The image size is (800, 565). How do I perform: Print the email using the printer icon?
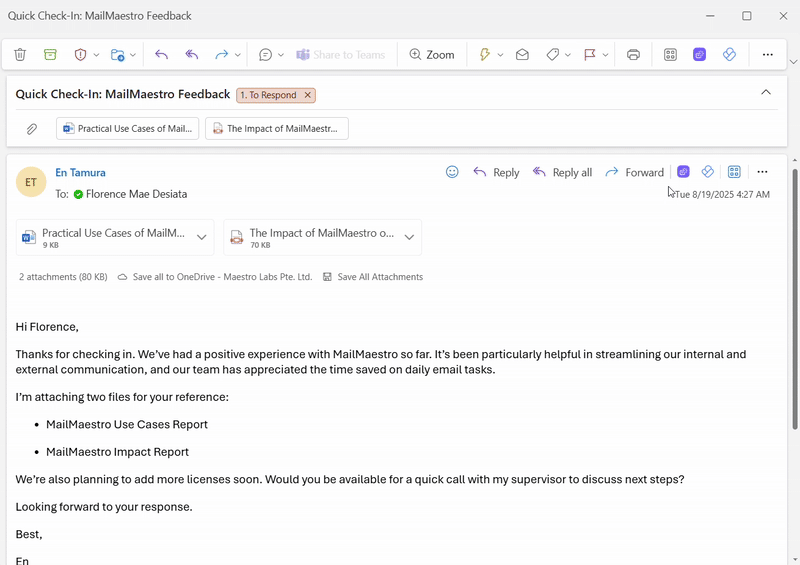[x=633, y=55]
